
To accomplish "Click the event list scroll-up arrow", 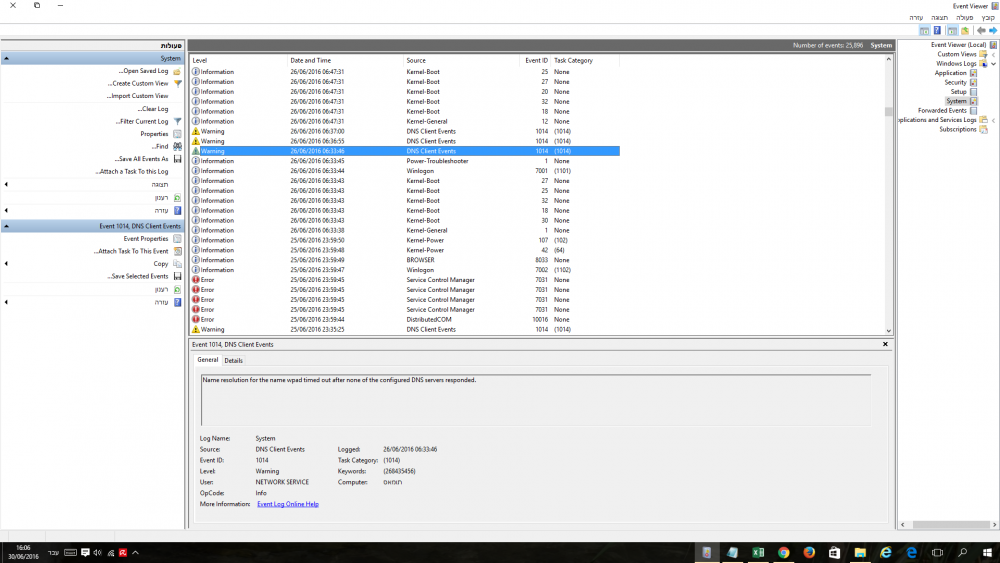I will [888, 59].
